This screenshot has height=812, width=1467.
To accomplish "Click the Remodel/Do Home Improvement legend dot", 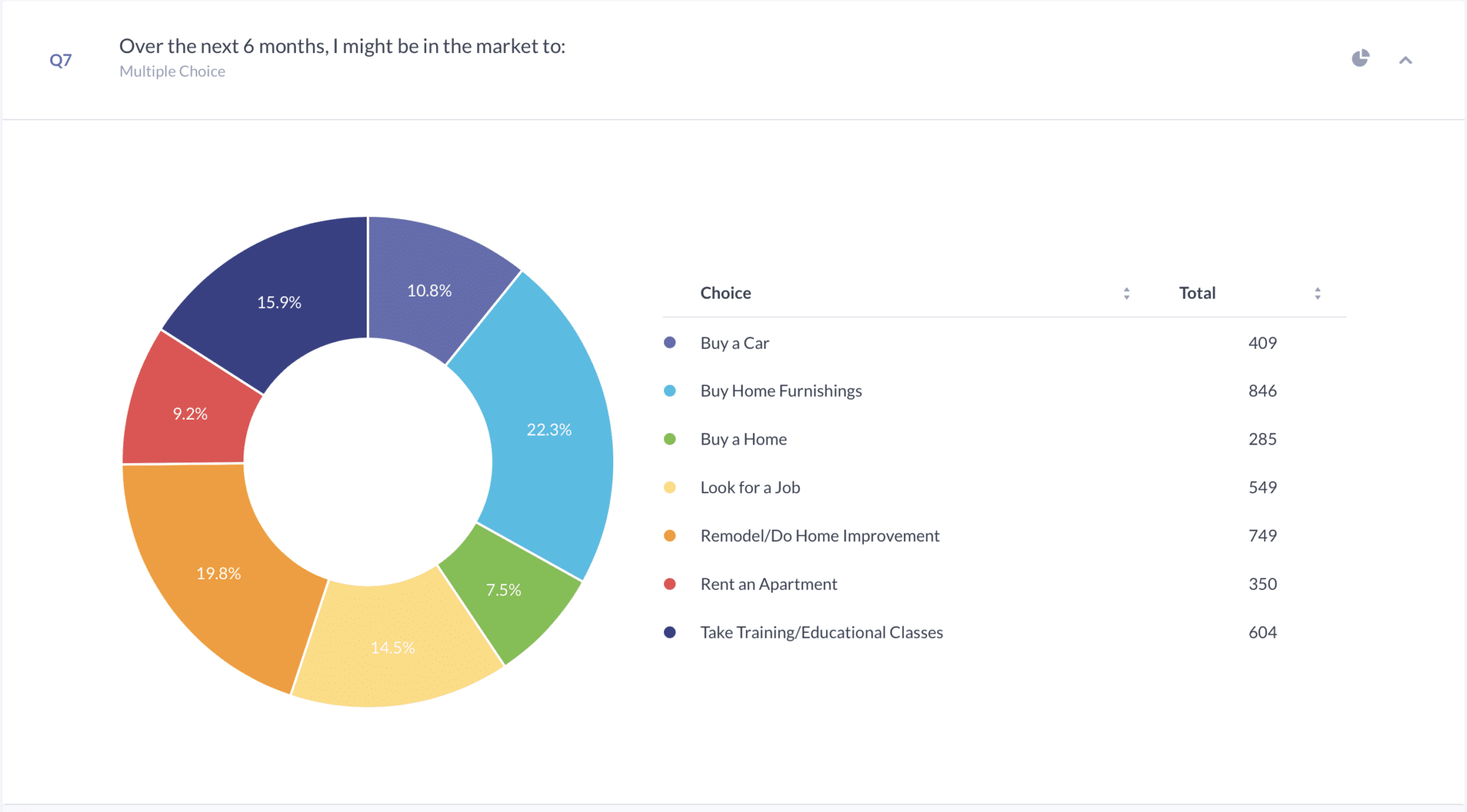I will click(670, 536).
